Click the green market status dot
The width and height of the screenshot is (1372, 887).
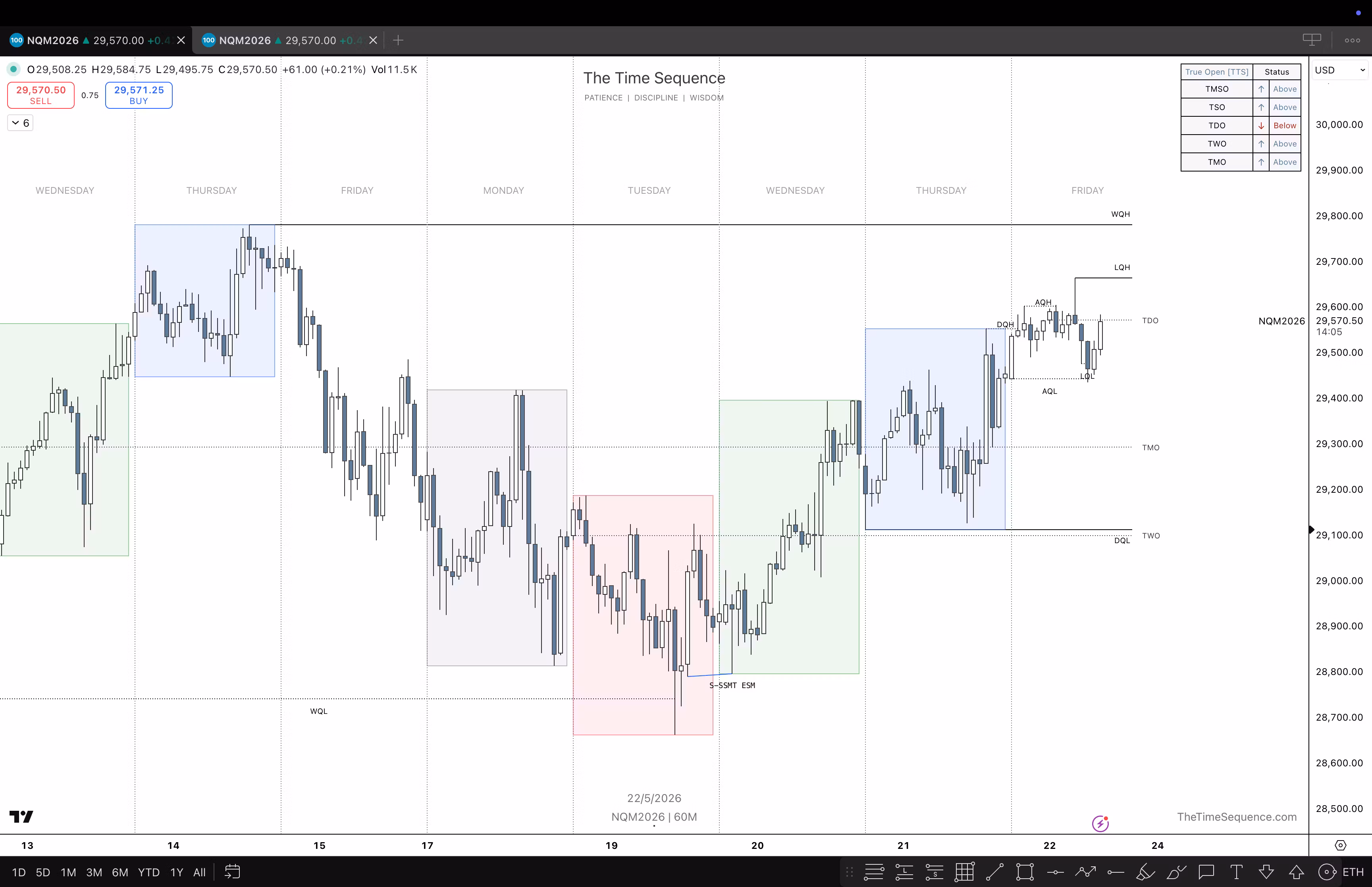tap(13, 69)
